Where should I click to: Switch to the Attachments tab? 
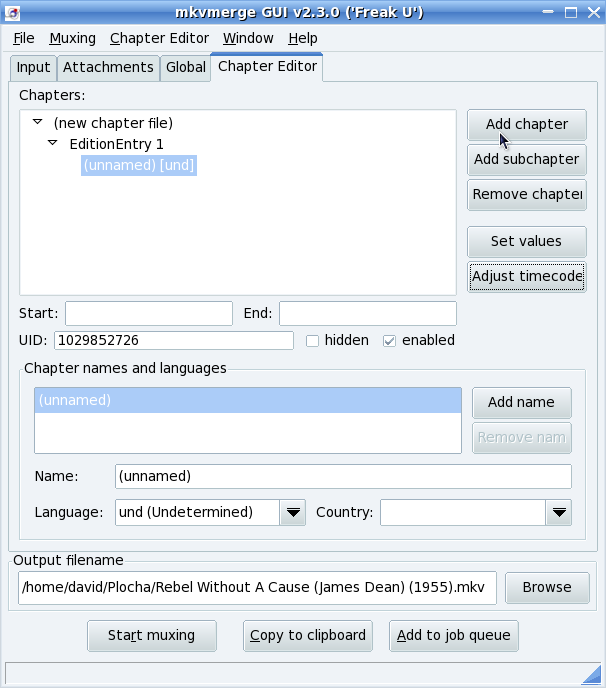tap(108, 68)
